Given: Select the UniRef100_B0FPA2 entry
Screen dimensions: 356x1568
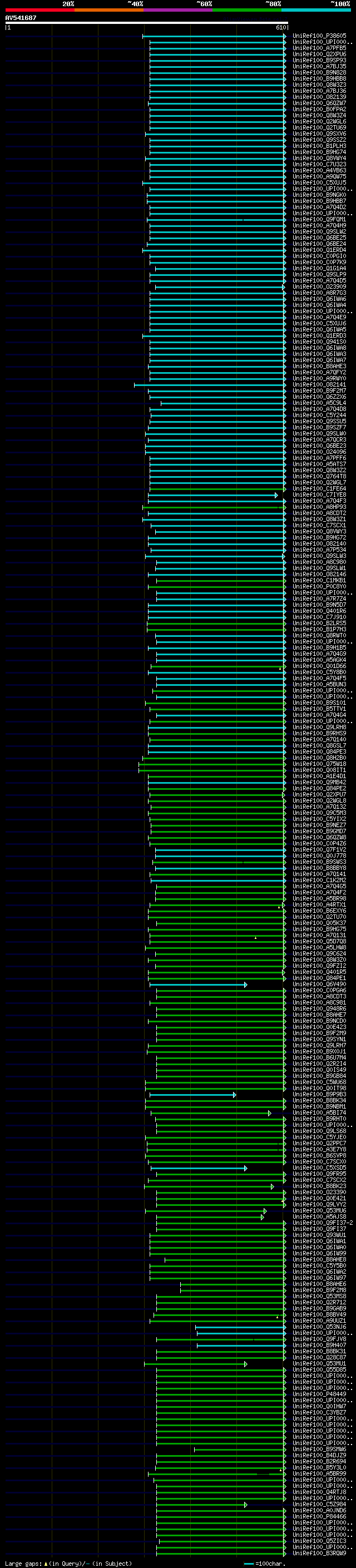Looking at the screenshot, I should (x=319, y=110).
